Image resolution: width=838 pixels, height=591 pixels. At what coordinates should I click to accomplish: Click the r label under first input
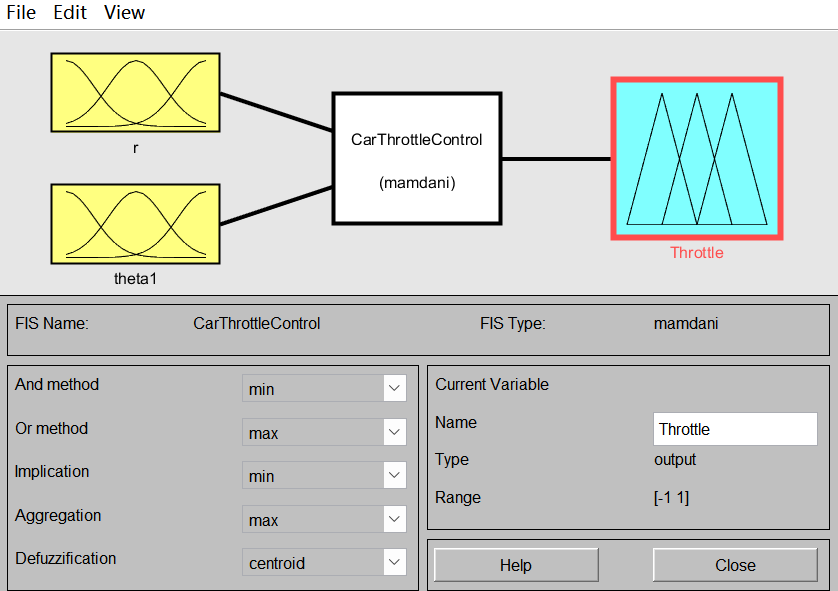pyautogui.click(x=135, y=148)
